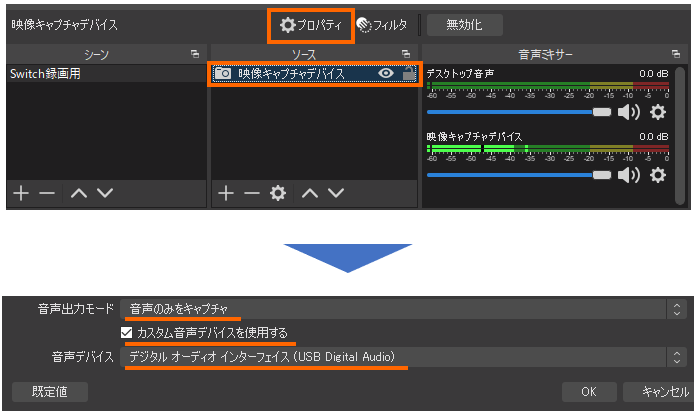The image size is (698, 414).
Task: Remove the selected scene
Action: (47, 193)
